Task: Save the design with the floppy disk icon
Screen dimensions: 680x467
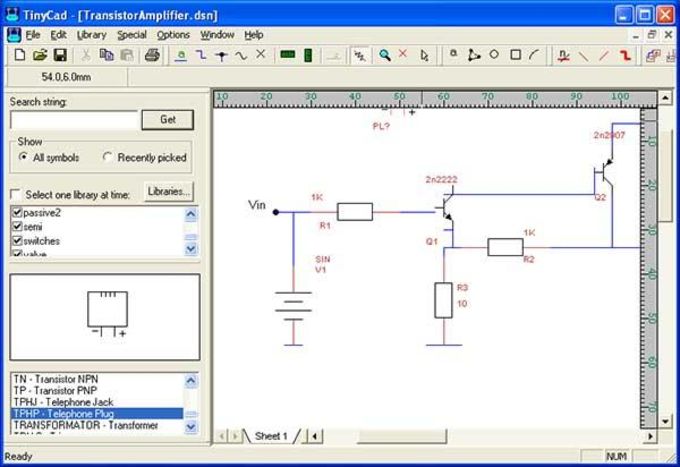Action: [60, 55]
